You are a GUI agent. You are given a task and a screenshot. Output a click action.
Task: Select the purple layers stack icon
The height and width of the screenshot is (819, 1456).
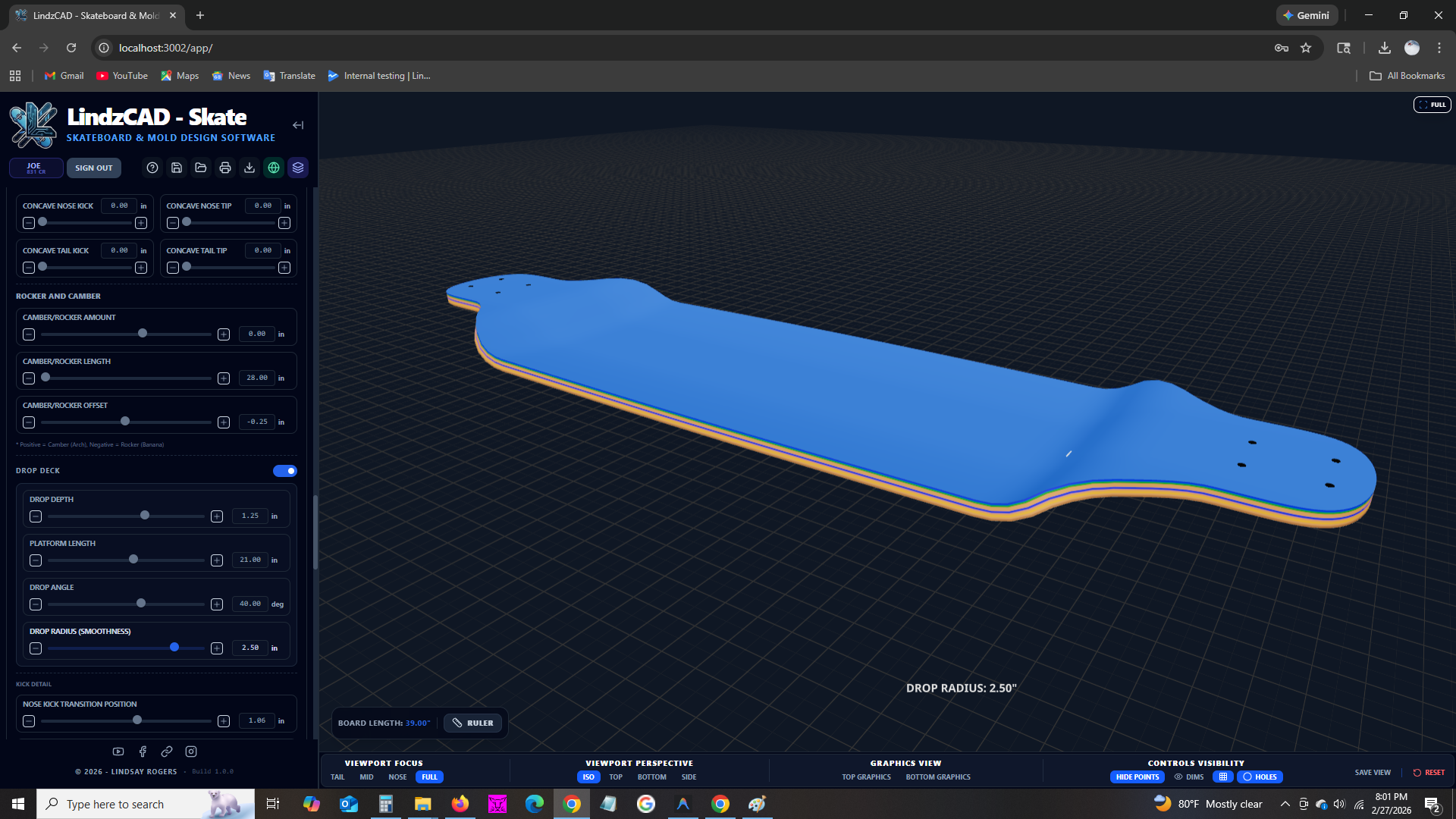tap(297, 168)
